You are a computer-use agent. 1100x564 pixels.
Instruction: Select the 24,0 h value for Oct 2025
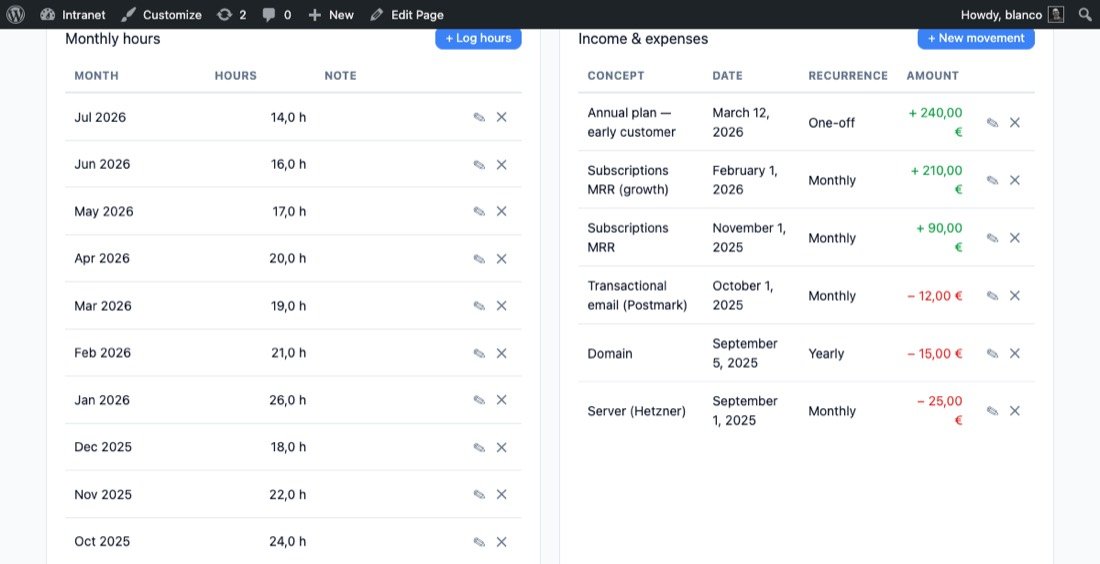tap(288, 542)
